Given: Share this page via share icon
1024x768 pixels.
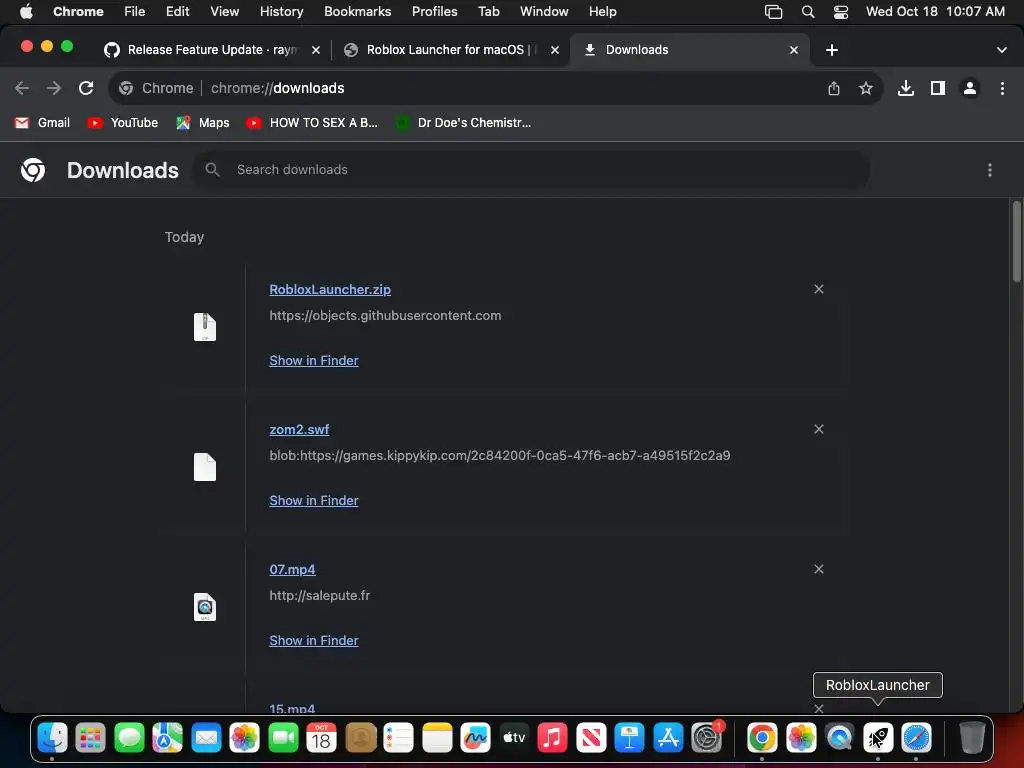Looking at the screenshot, I should [834, 88].
